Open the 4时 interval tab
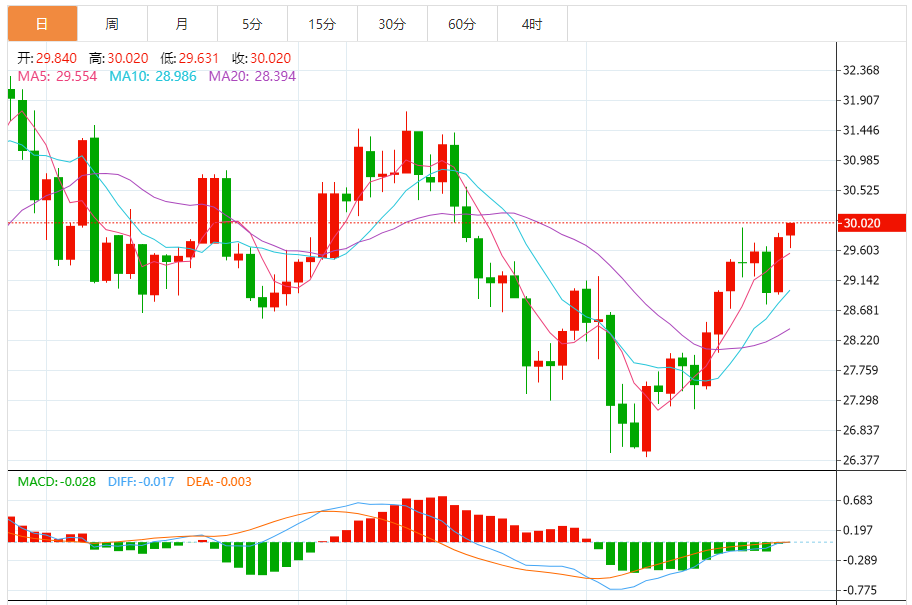This screenshot has width=912, height=605. pyautogui.click(x=532, y=24)
